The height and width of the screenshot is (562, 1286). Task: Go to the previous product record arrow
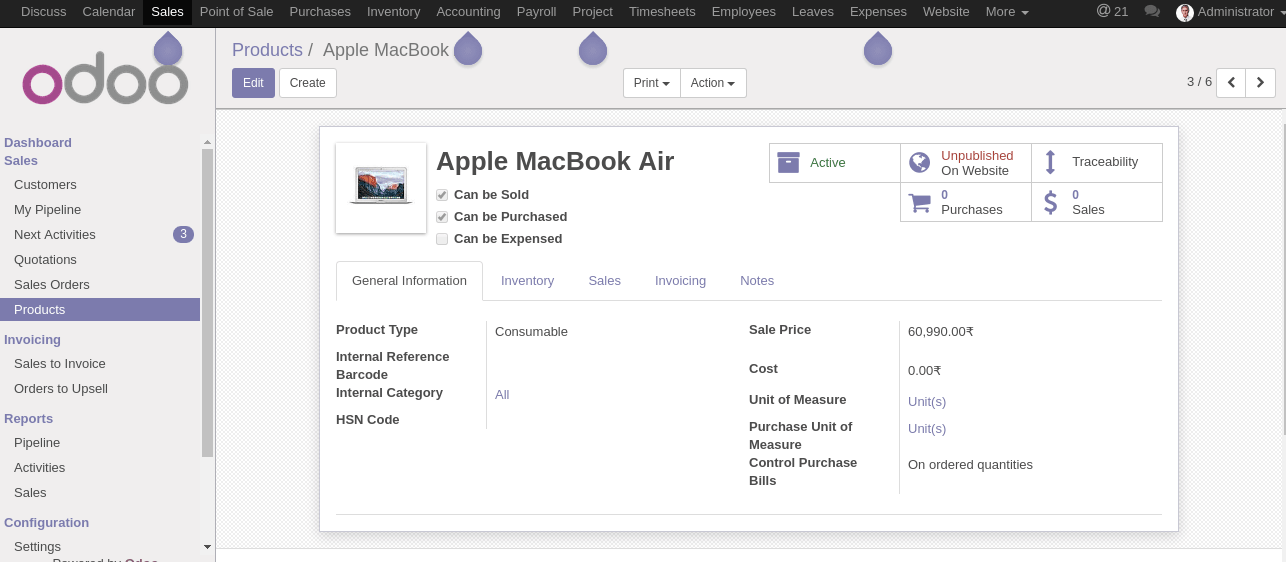[x=1231, y=82]
